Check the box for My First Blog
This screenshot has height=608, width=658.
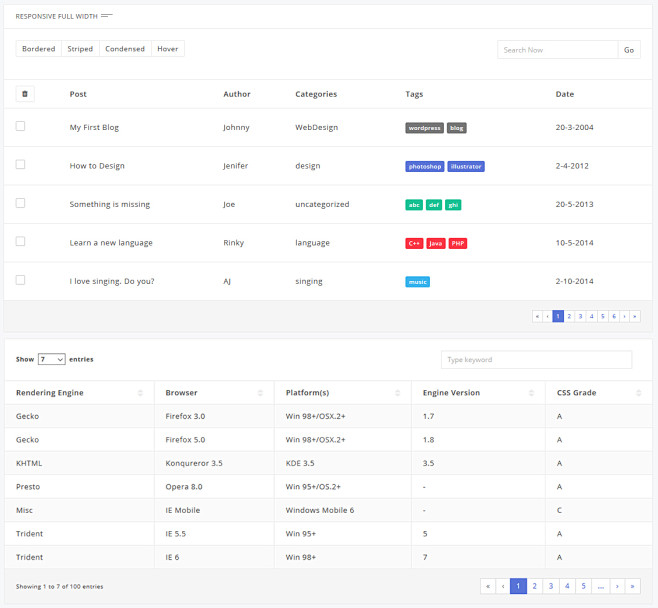click(21, 126)
